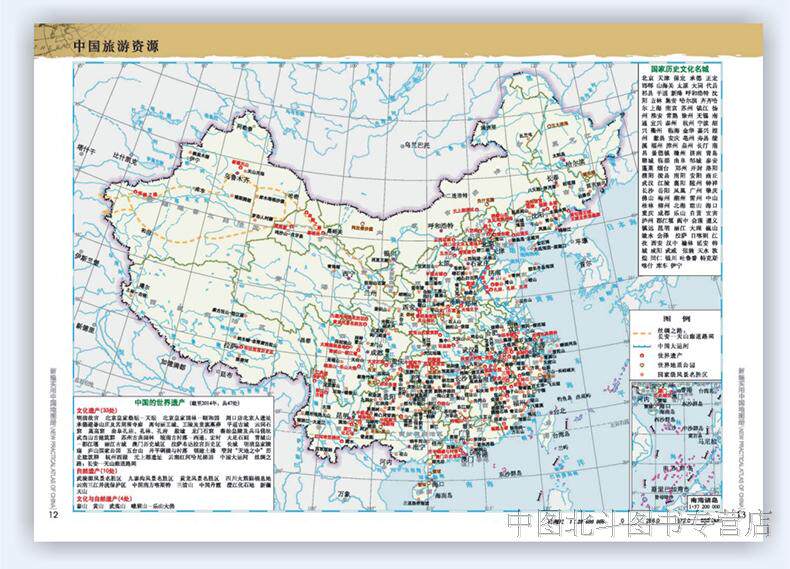Click the dashed Silk Road legend line
Image resolution: width=790 pixels, height=569 pixels.
click(x=643, y=334)
